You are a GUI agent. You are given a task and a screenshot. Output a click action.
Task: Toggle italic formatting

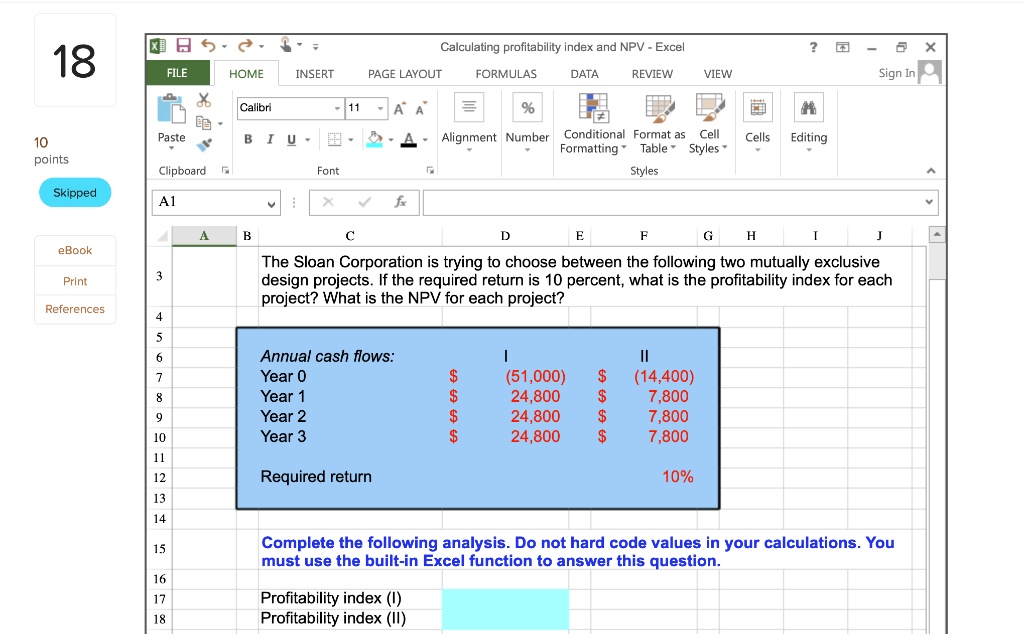[270, 139]
